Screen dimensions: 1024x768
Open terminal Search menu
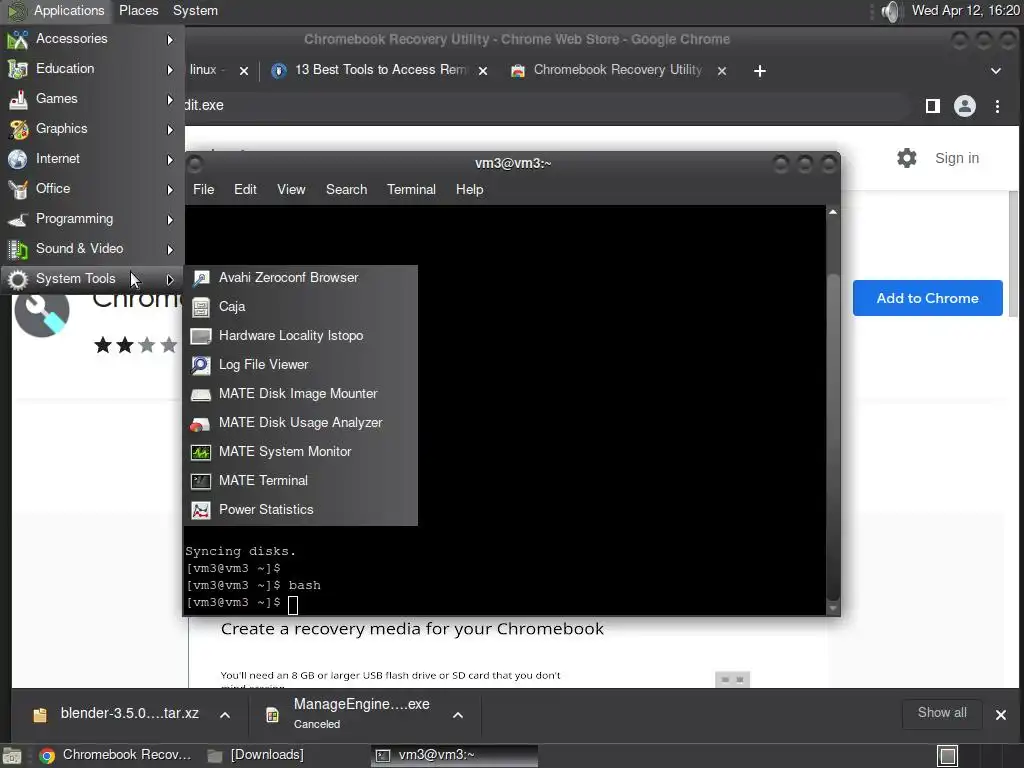click(346, 189)
